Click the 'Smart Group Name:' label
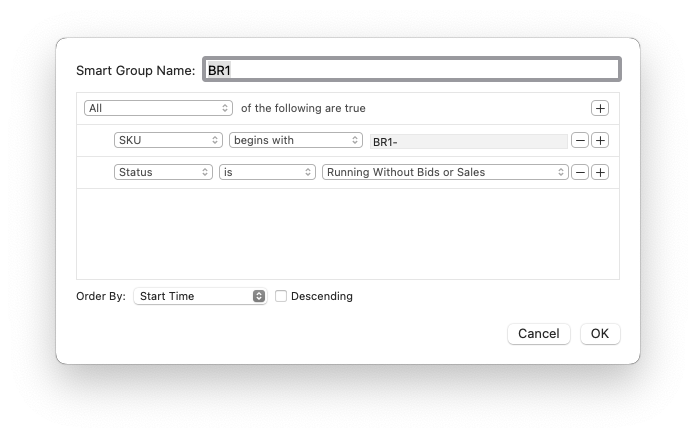This screenshot has width=696, height=438. 135,71
